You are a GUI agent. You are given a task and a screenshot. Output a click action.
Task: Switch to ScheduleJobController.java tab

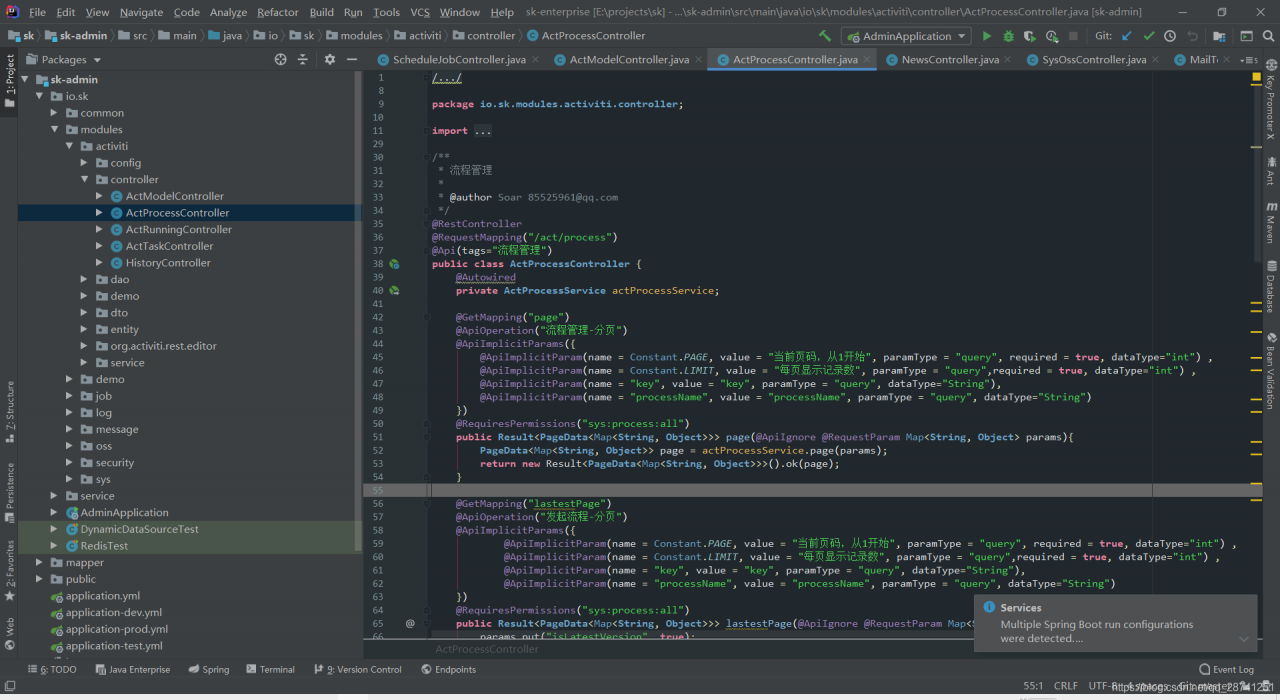(x=459, y=60)
